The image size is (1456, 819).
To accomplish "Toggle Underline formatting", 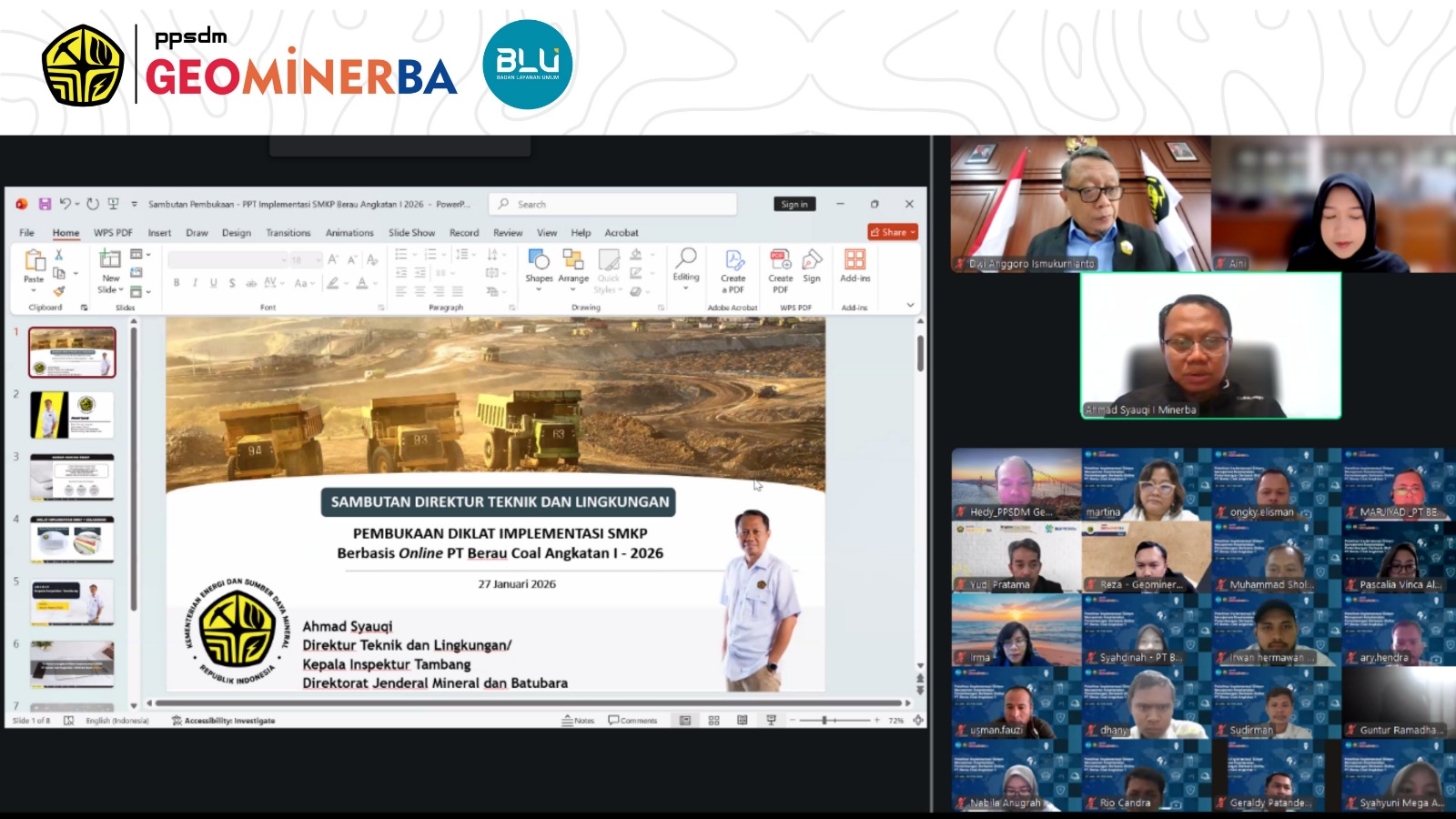I will pyautogui.click(x=213, y=282).
